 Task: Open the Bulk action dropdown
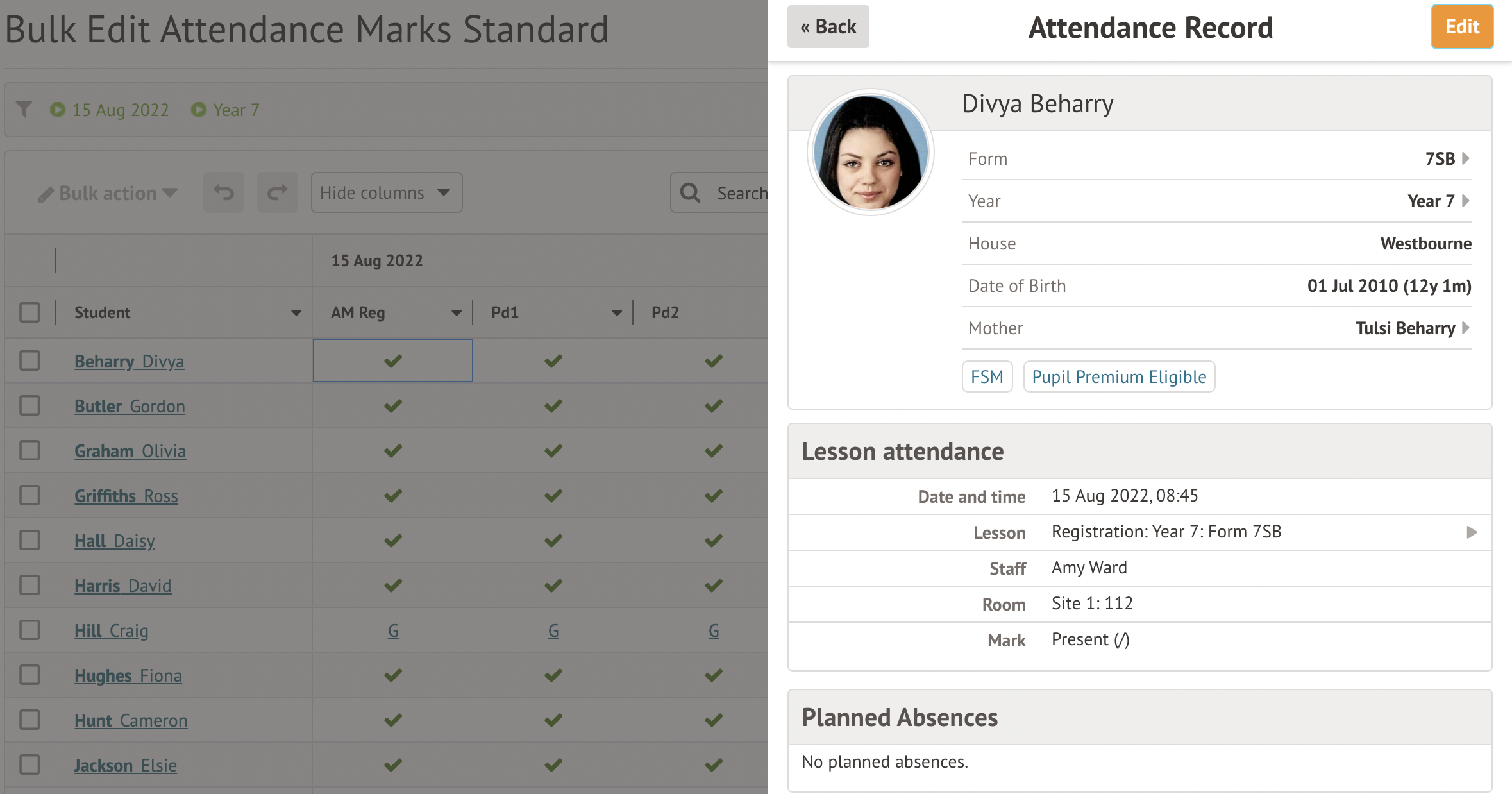108,193
